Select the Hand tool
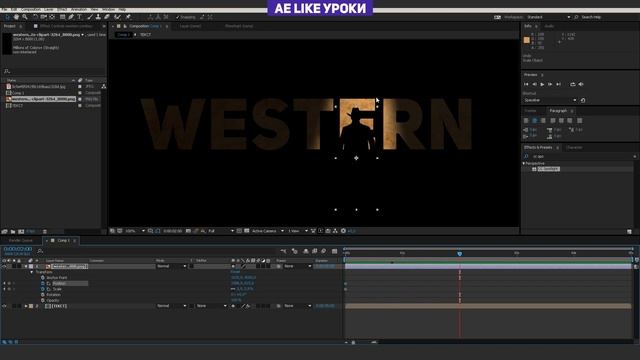Image resolution: width=640 pixels, height=360 pixels. (x=16, y=17)
